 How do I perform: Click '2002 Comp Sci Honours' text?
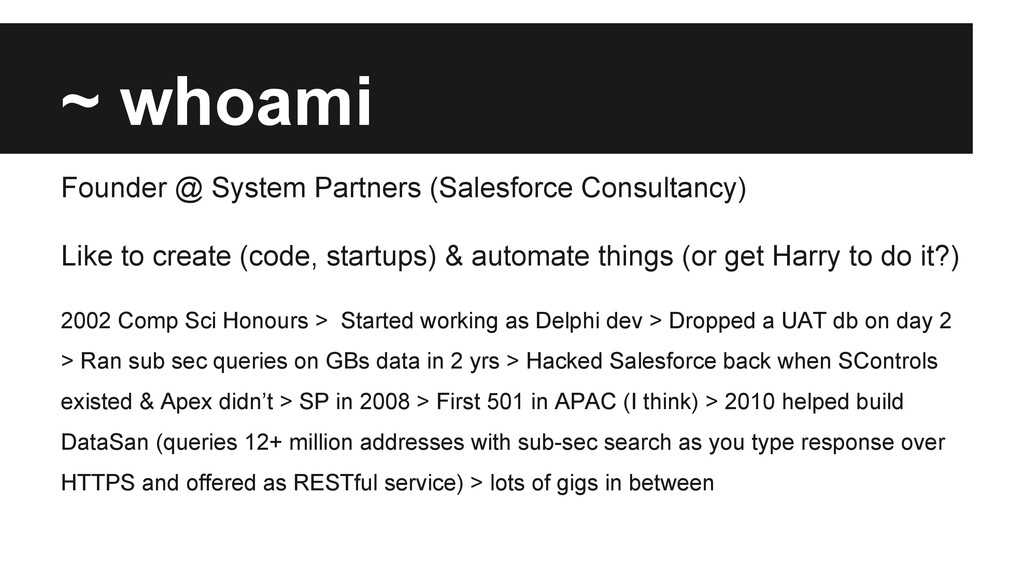click(x=185, y=321)
